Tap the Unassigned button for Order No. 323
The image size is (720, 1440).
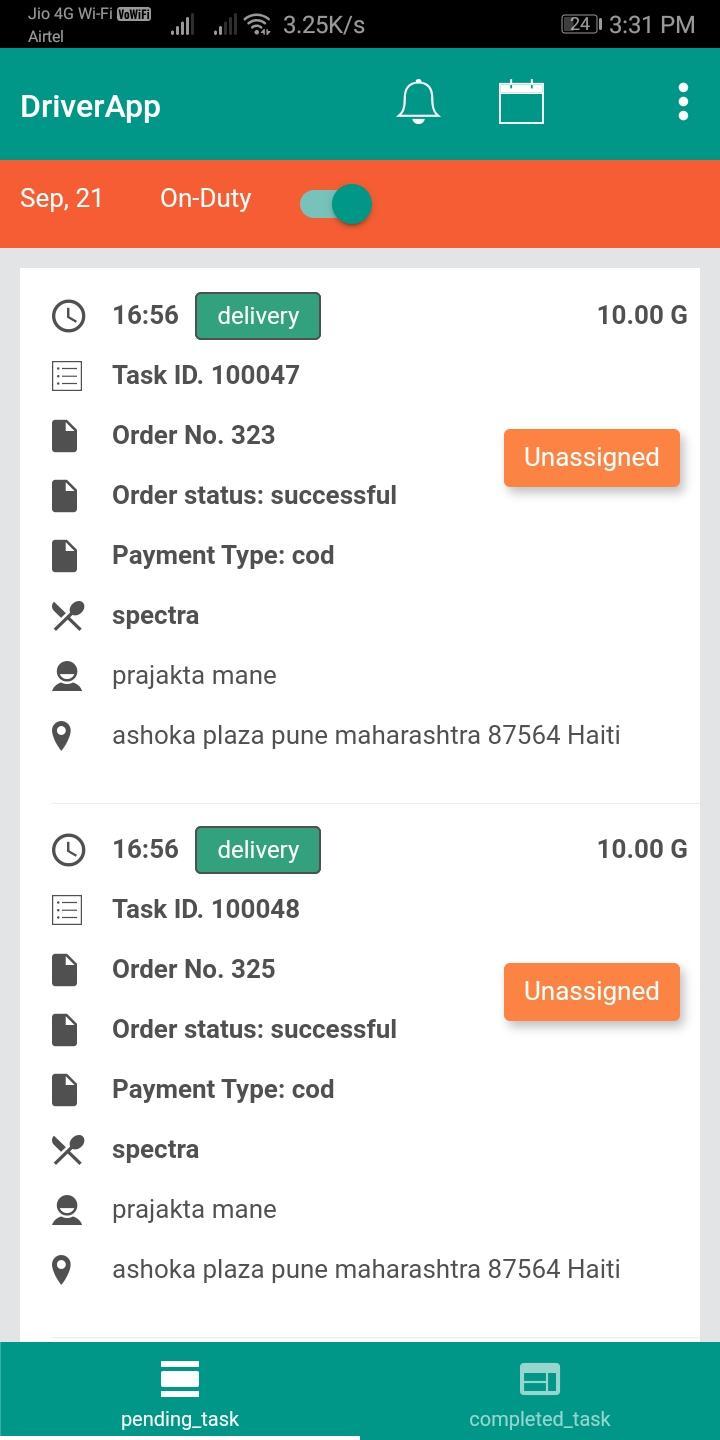592,458
